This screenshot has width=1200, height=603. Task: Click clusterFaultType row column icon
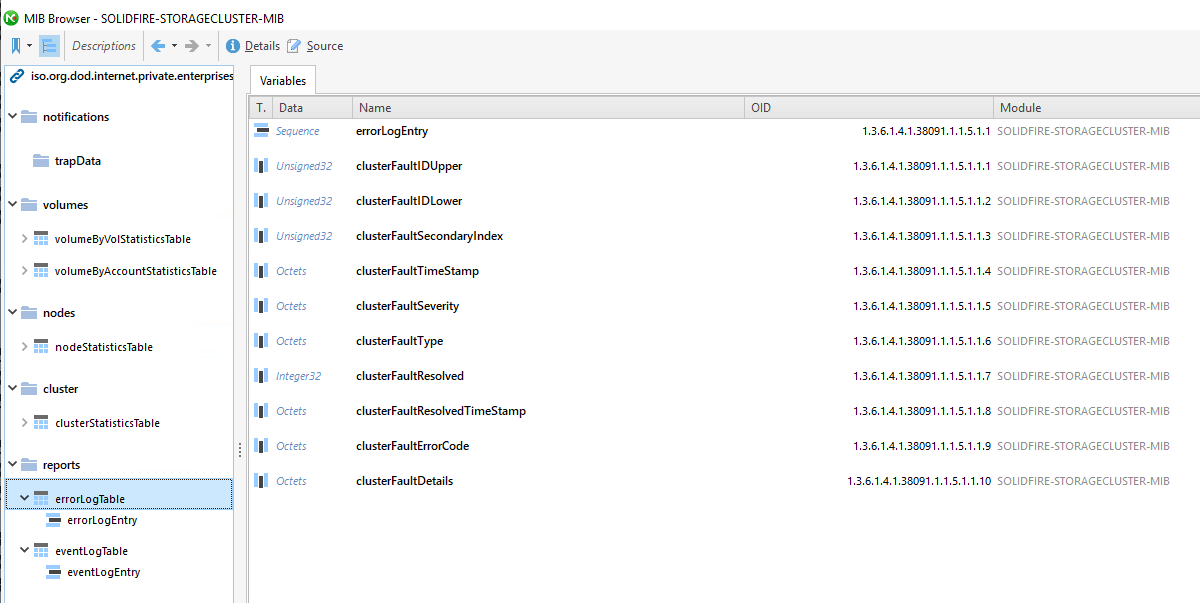coord(261,341)
